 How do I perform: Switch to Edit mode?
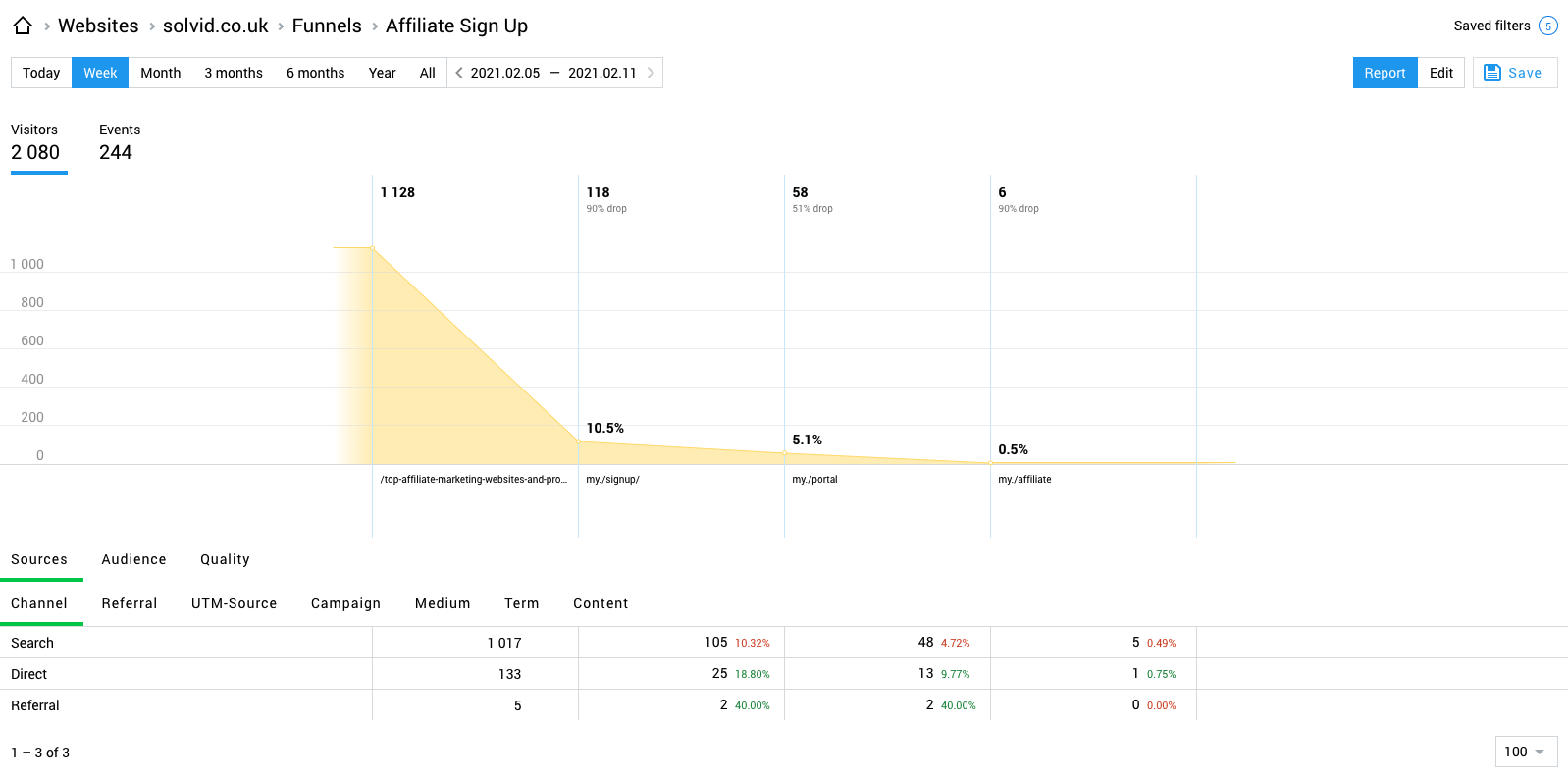pos(1441,73)
